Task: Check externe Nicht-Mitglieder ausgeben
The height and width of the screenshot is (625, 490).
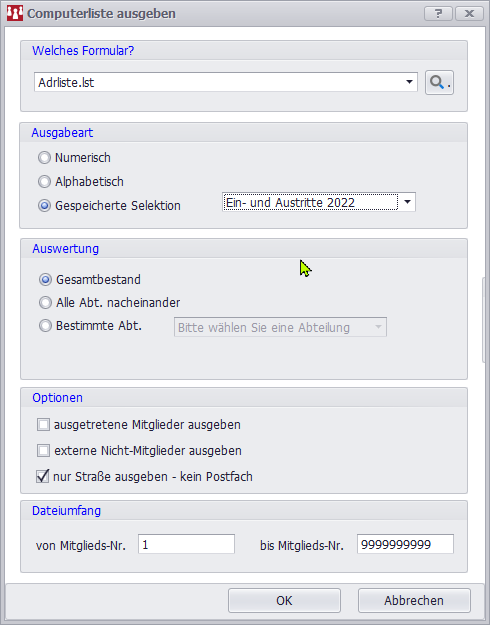Action: click(43, 450)
